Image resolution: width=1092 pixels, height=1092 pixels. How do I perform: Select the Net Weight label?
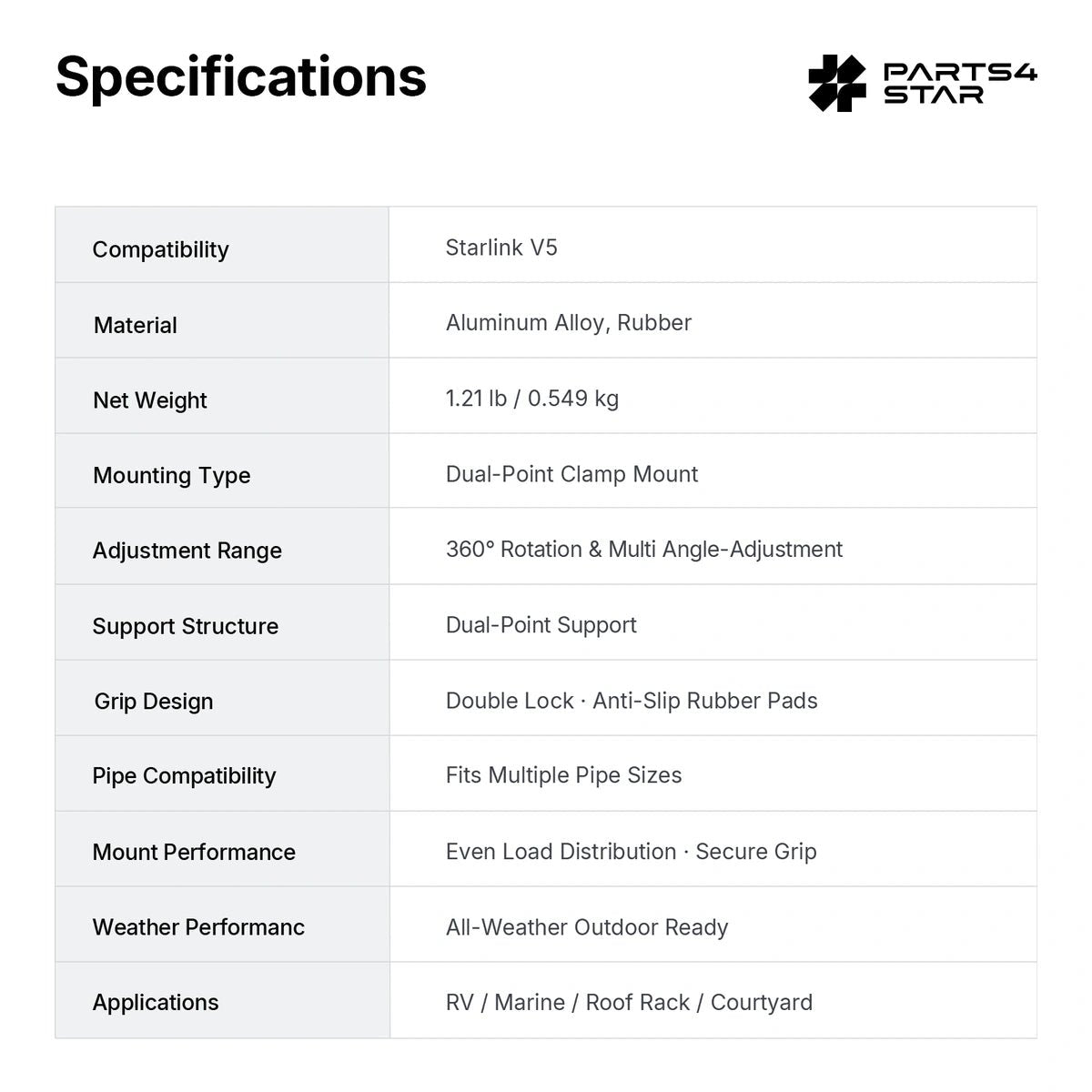pos(150,400)
